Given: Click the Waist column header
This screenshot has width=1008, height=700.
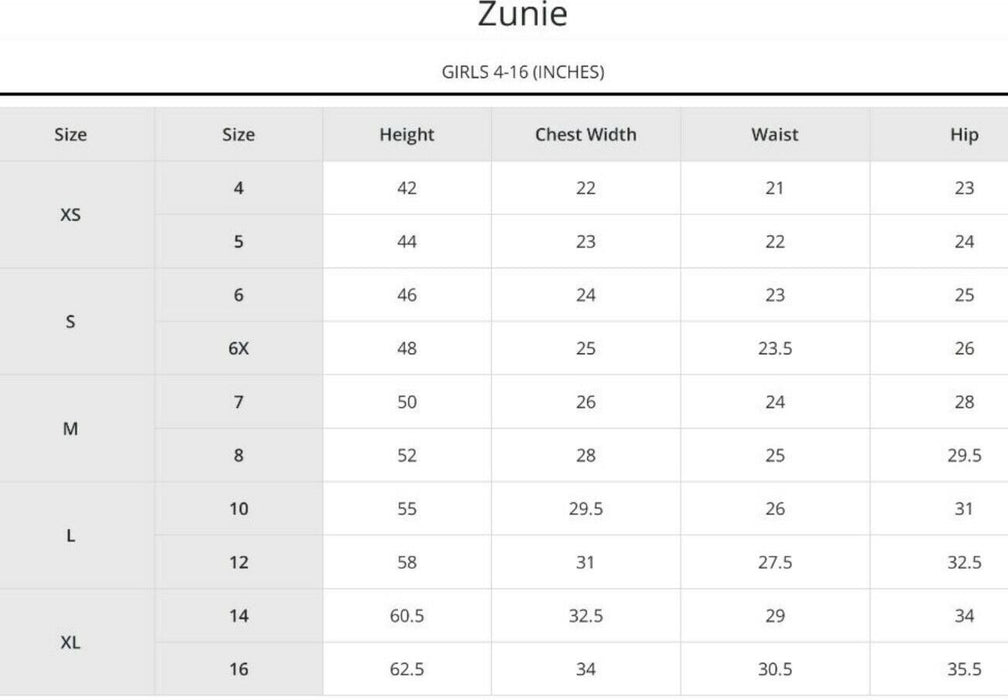Looking at the screenshot, I should click(775, 135).
